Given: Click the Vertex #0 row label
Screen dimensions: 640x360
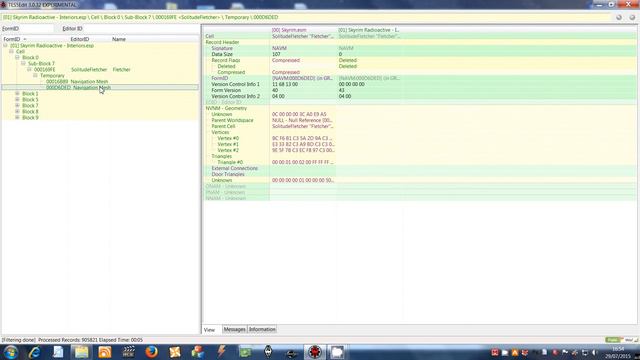Looking at the screenshot, I should point(228,138).
